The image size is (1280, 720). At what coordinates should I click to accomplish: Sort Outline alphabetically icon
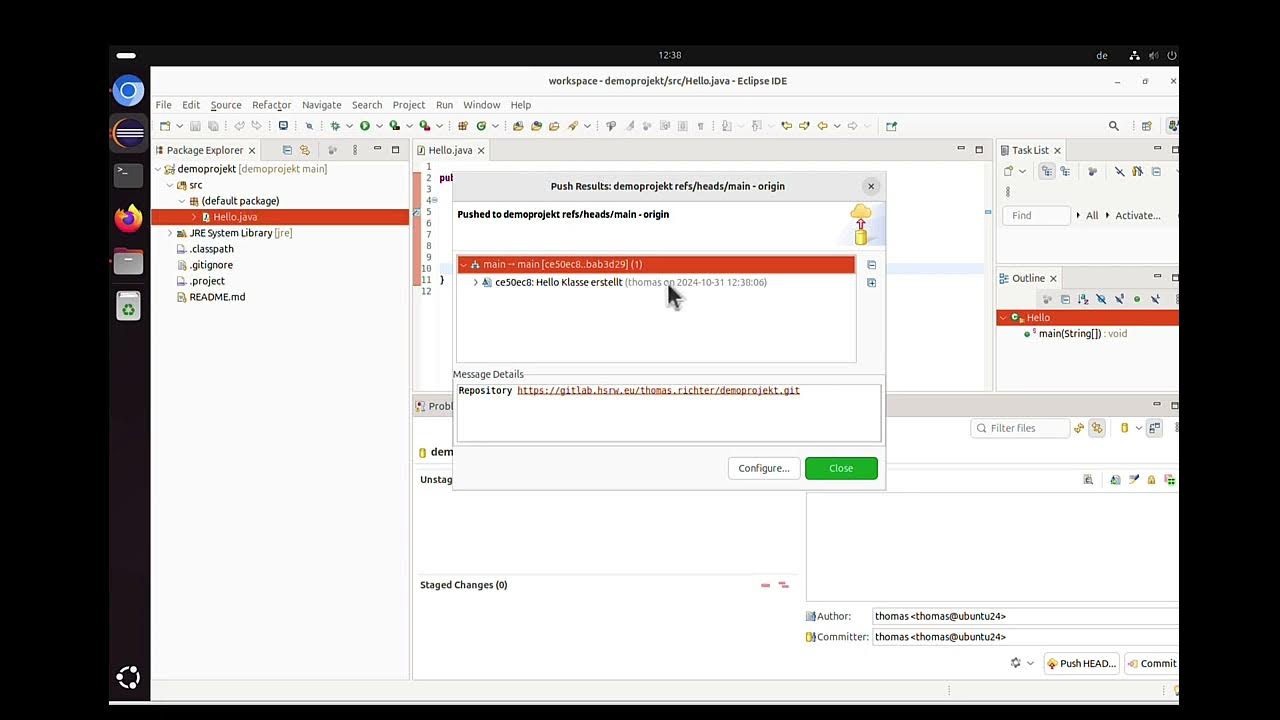tap(1083, 299)
